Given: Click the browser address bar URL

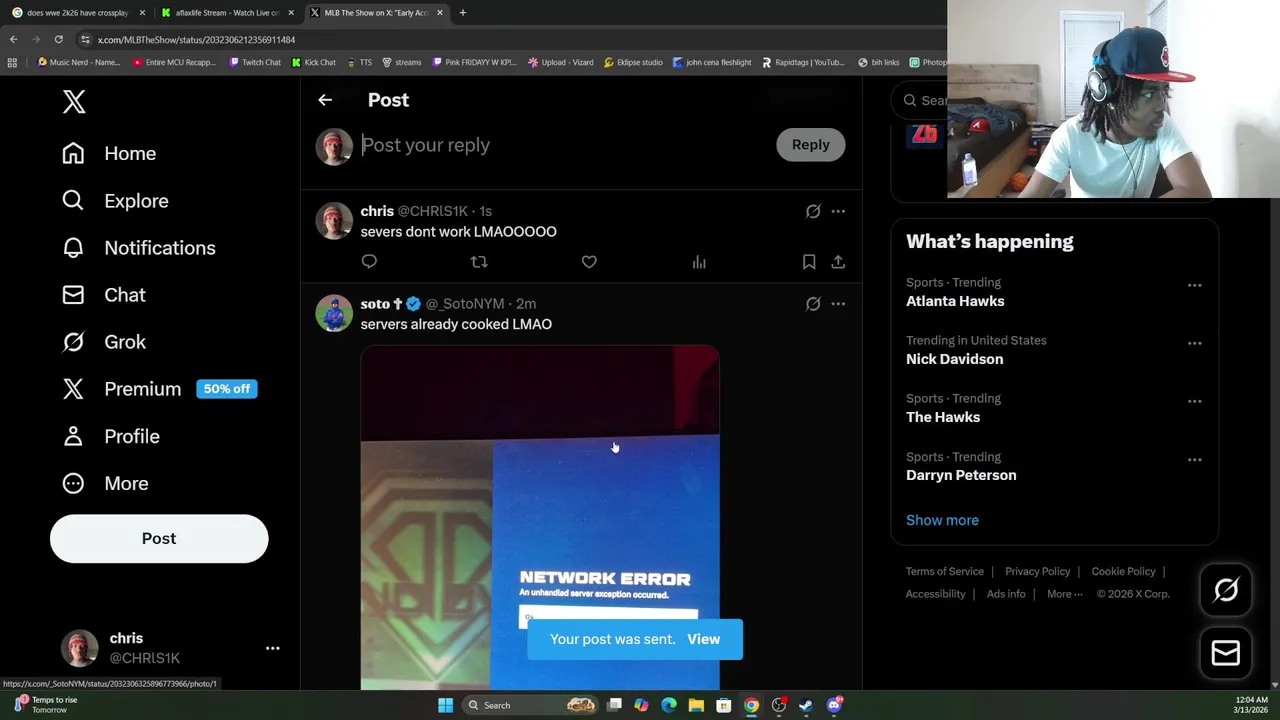Looking at the screenshot, I should pyautogui.click(x=196, y=40).
